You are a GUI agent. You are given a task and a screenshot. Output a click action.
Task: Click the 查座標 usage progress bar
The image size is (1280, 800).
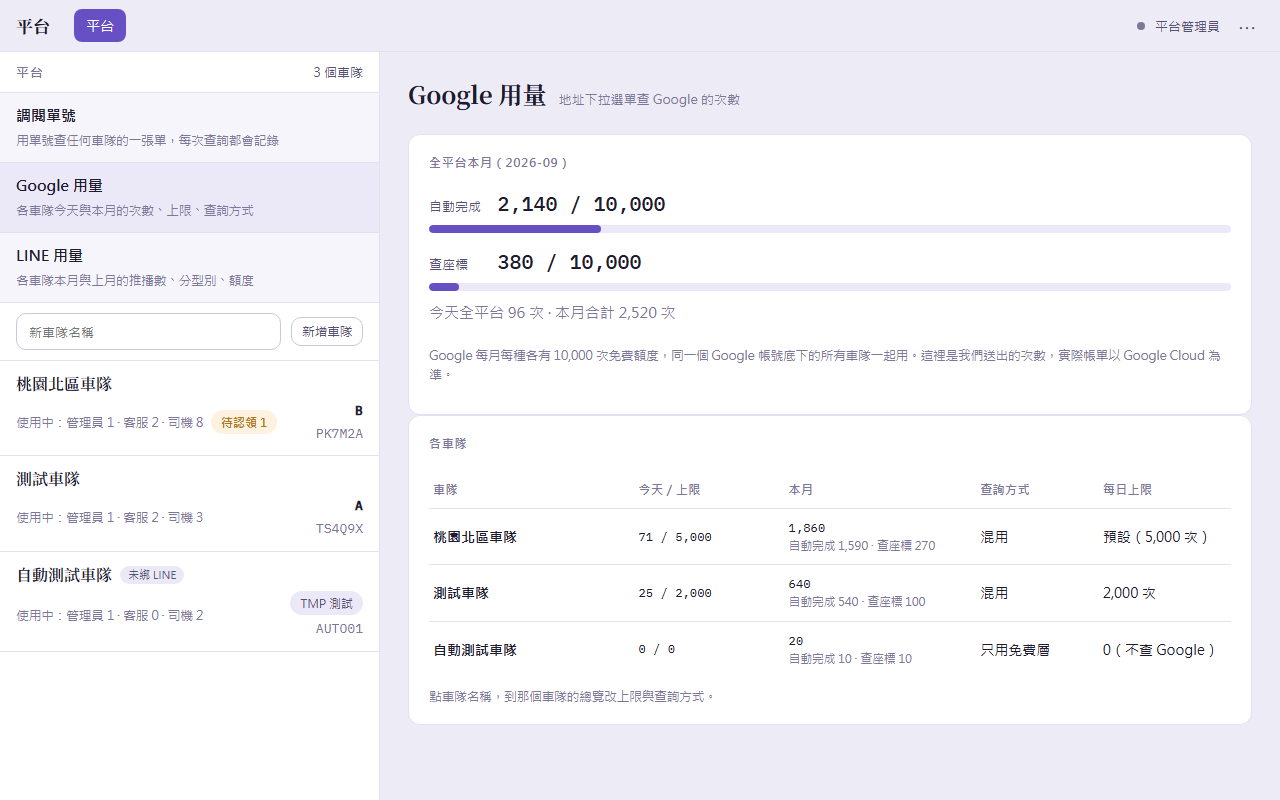click(x=830, y=287)
